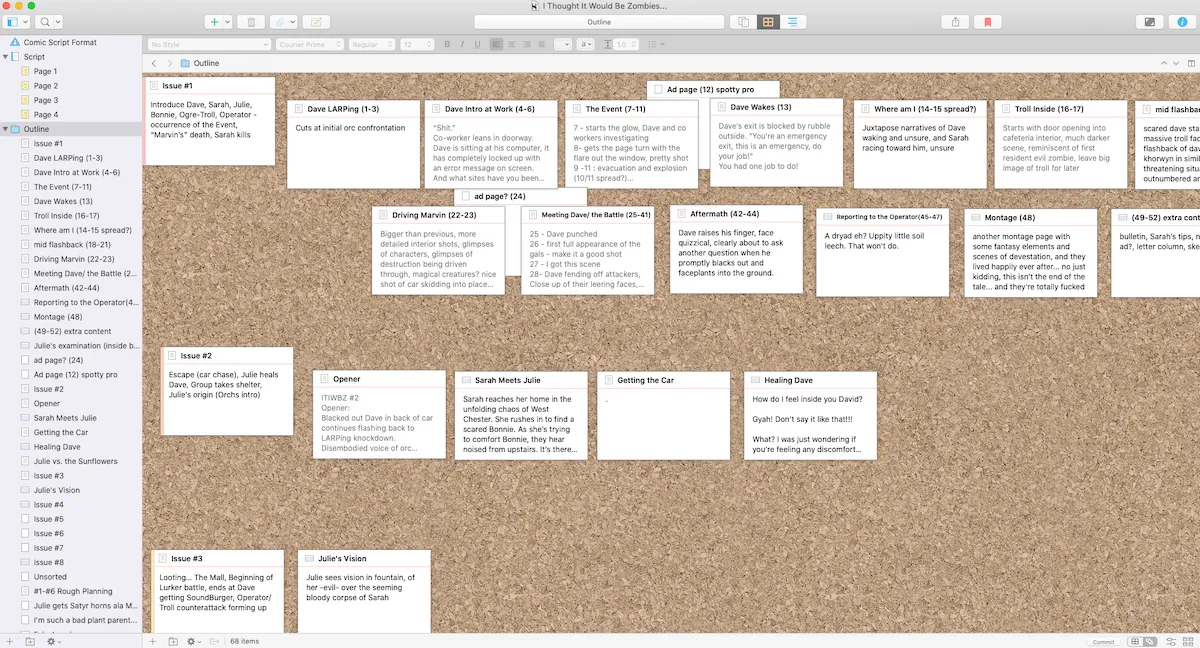Screen dimensions: 1200x648
Task: Click the bookmark icon in toolbar
Action: point(987,21)
